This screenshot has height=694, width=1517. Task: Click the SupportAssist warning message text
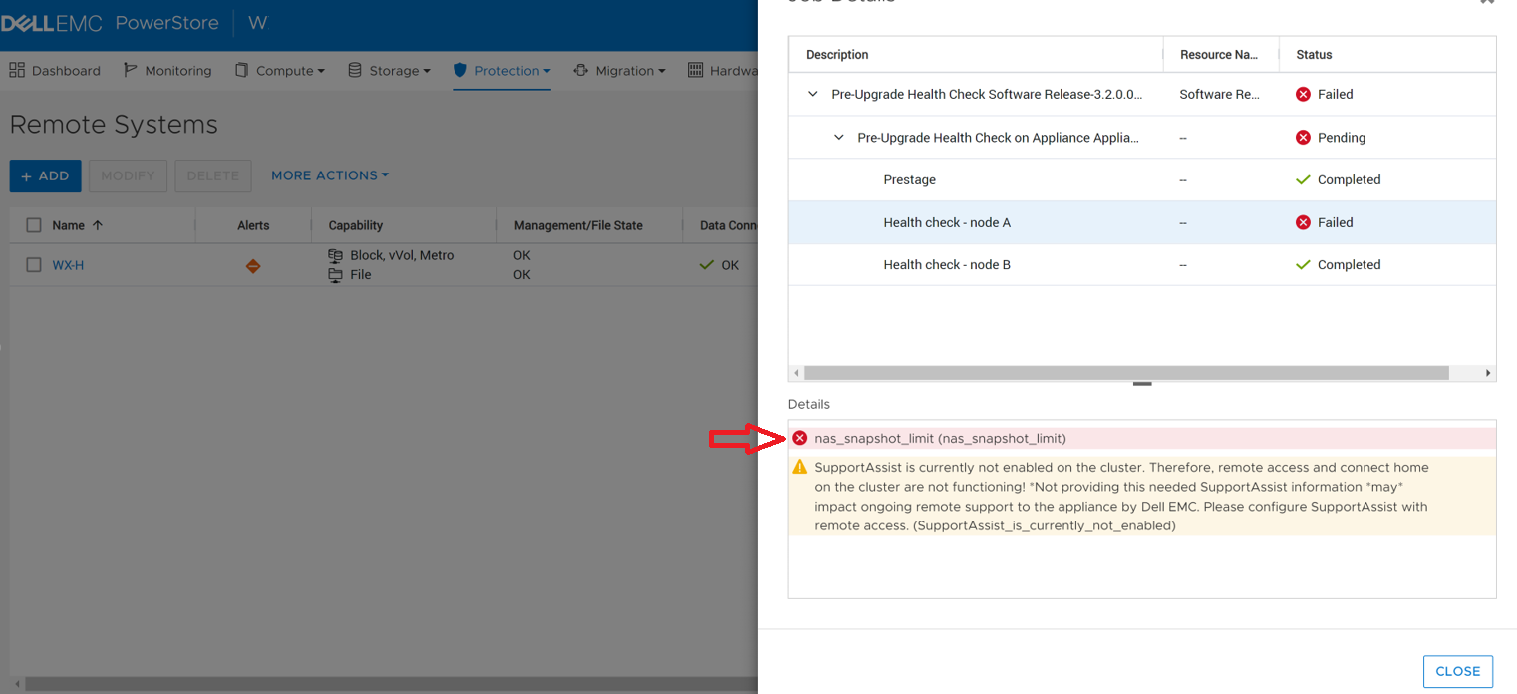[x=1121, y=496]
